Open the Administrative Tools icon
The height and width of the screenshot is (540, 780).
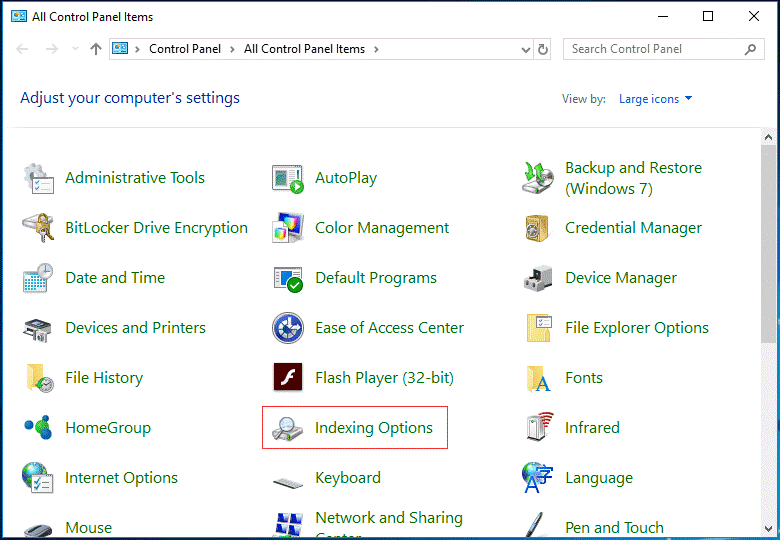[x=39, y=178]
